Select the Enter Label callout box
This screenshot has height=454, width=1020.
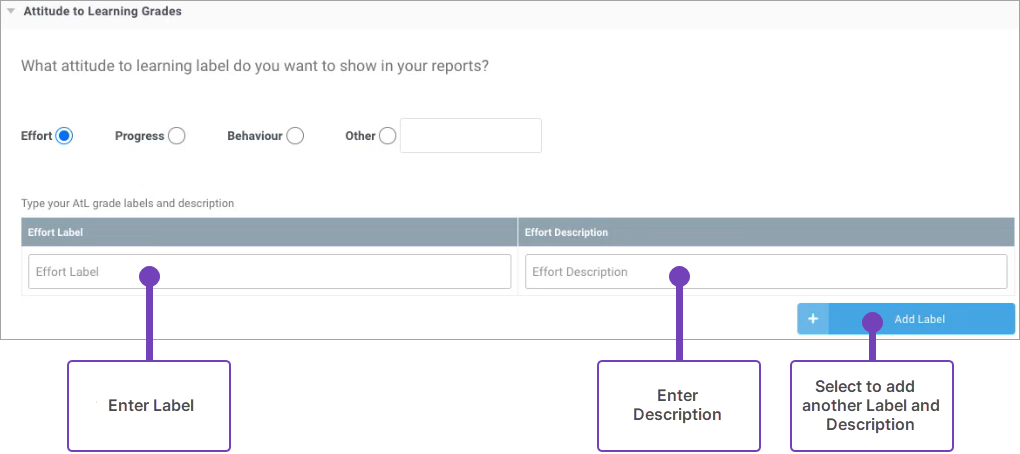149,405
